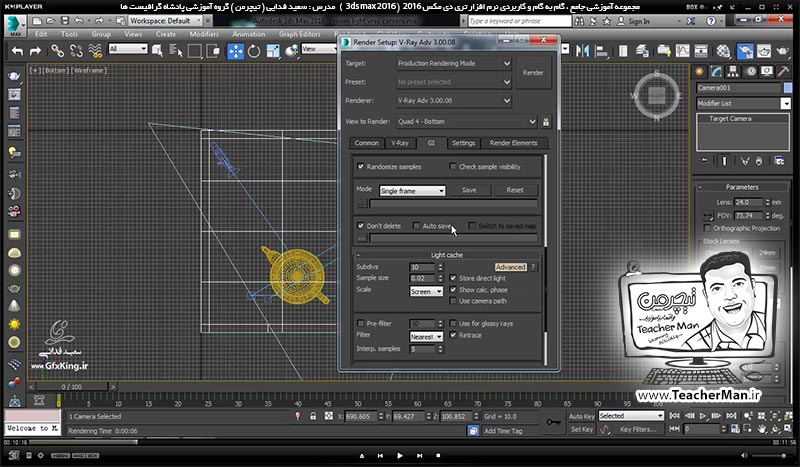800x467 pixels.
Task: Switch to the V-Ray tab
Action: tap(399, 143)
